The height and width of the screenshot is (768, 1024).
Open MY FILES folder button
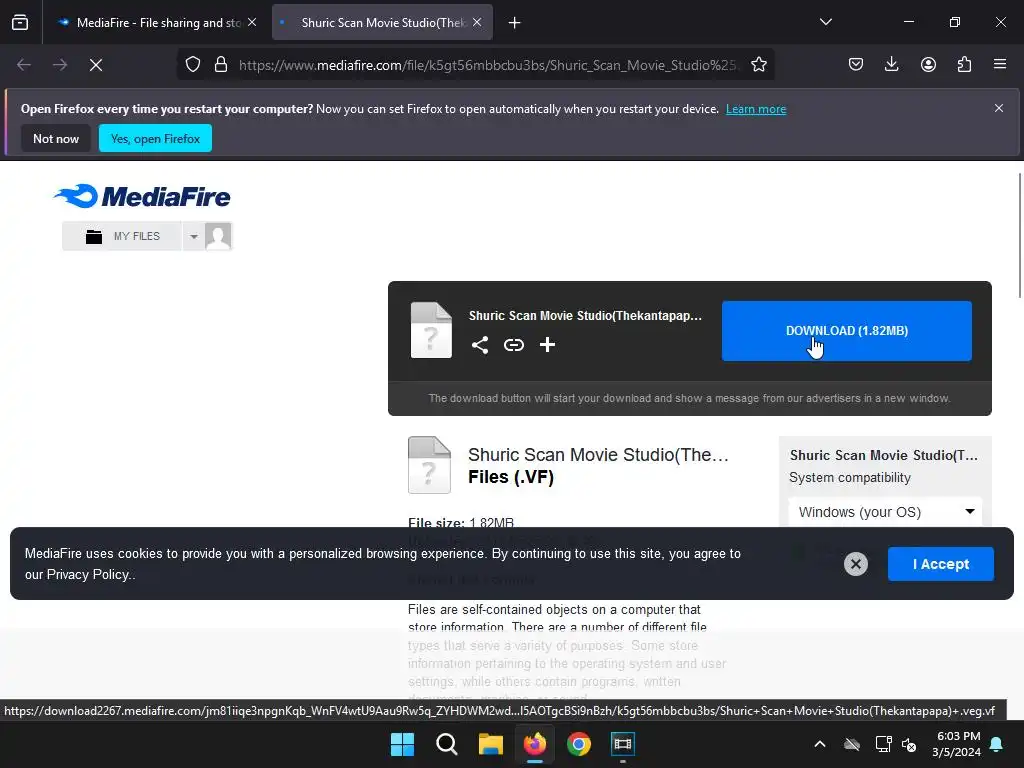(122, 236)
